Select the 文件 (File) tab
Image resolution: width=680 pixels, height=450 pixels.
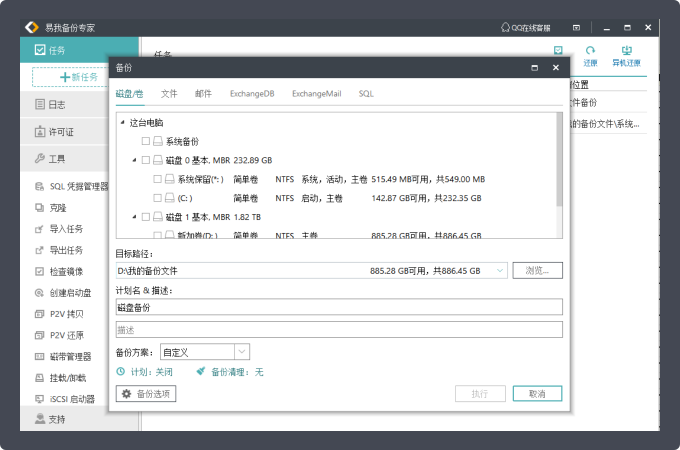(169, 93)
